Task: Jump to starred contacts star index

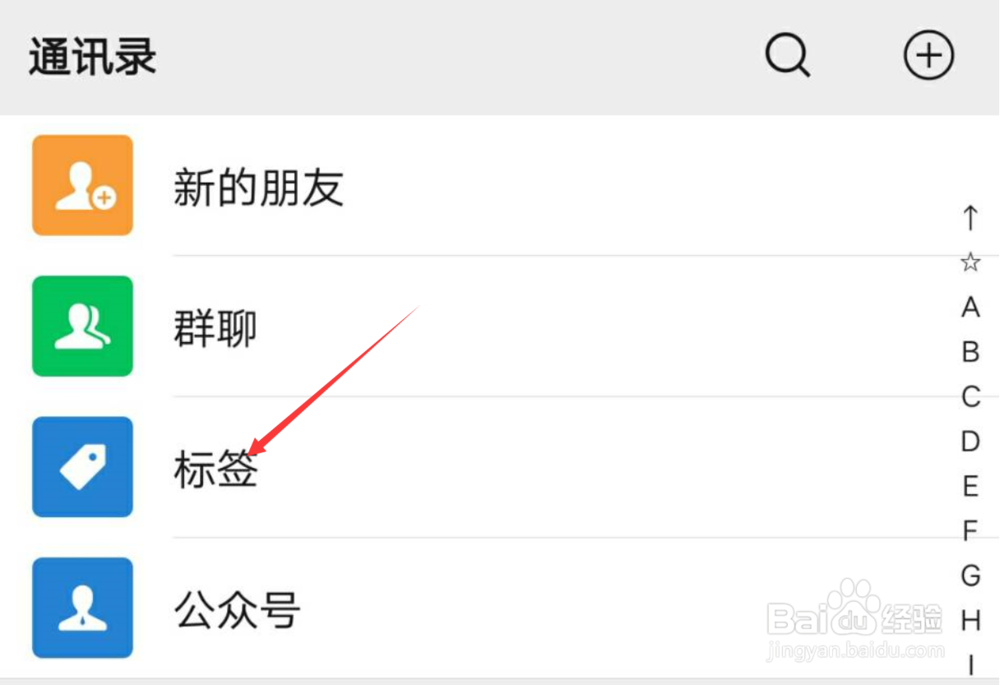Action: (x=970, y=262)
